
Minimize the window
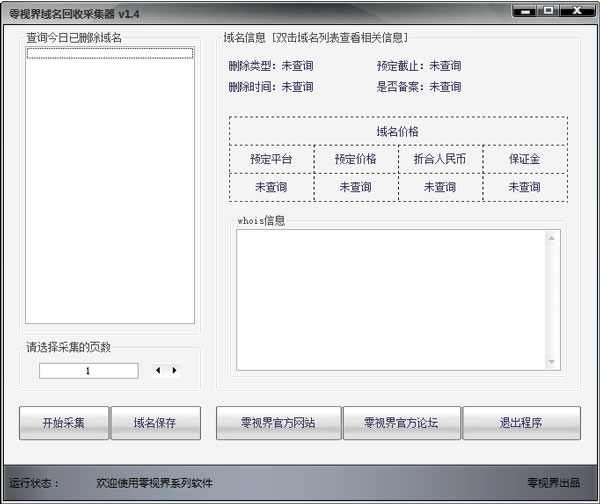[525, 11]
